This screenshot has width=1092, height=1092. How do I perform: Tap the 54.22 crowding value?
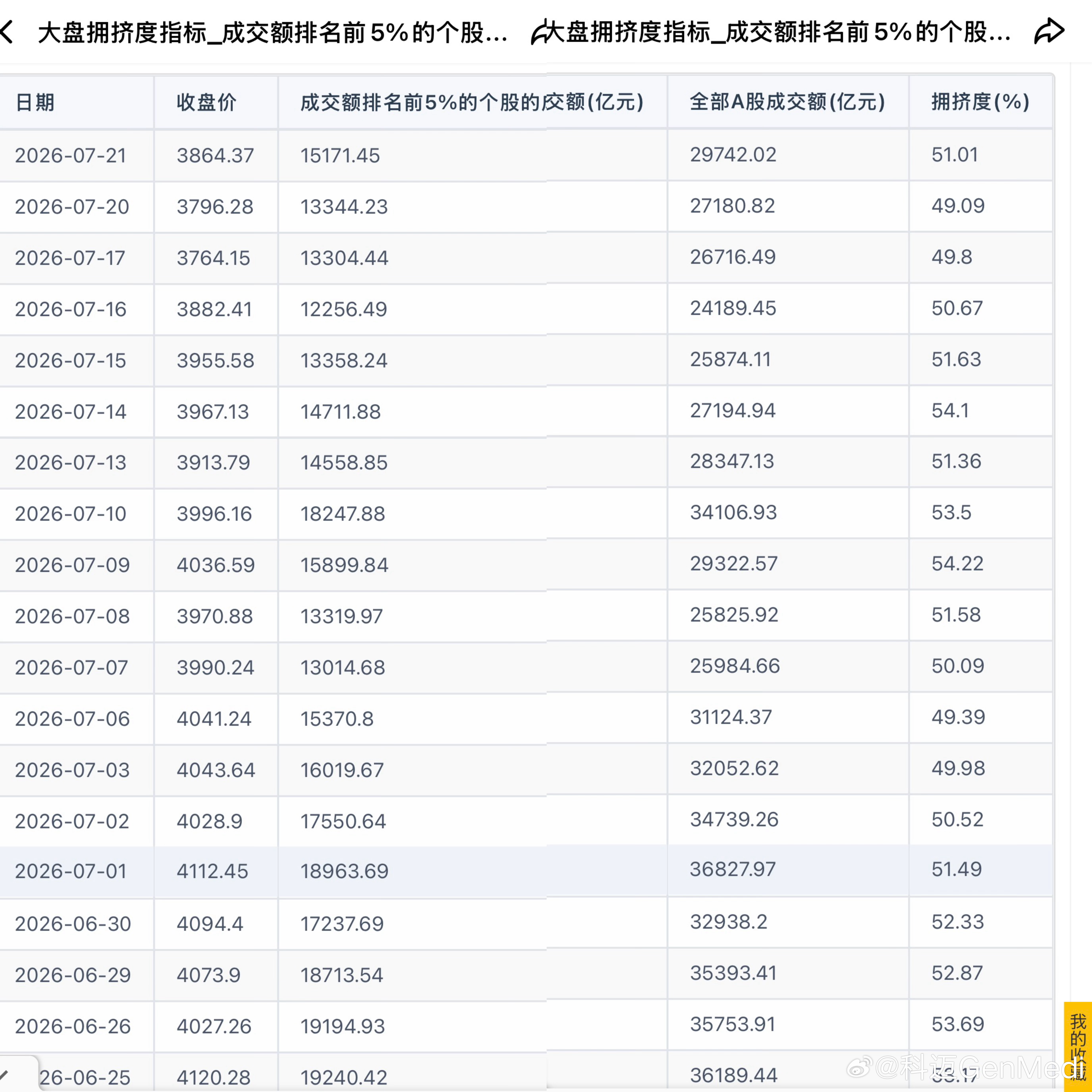957,563
